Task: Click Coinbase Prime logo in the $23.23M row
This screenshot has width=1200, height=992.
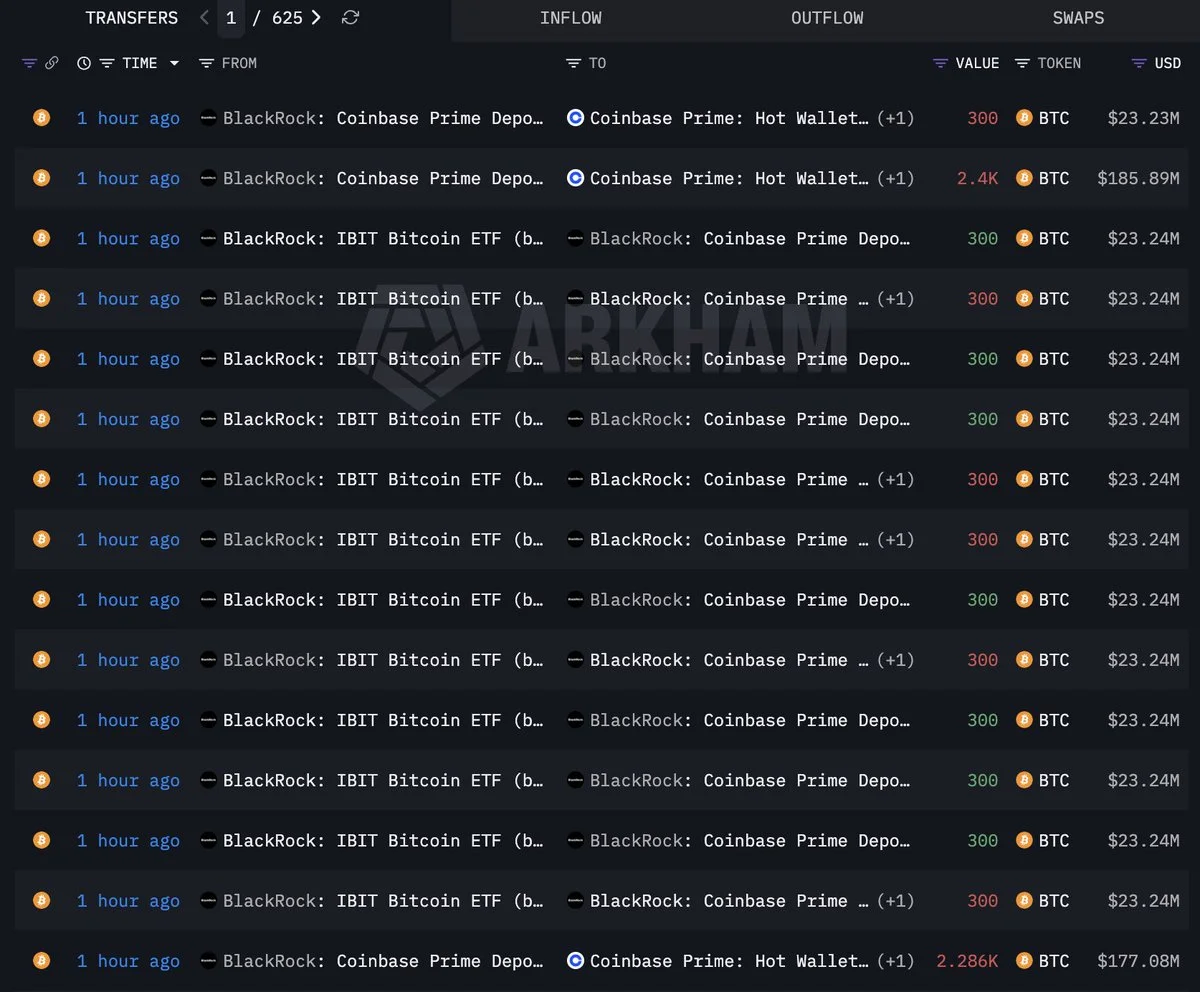Action: click(x=575, y=117)
